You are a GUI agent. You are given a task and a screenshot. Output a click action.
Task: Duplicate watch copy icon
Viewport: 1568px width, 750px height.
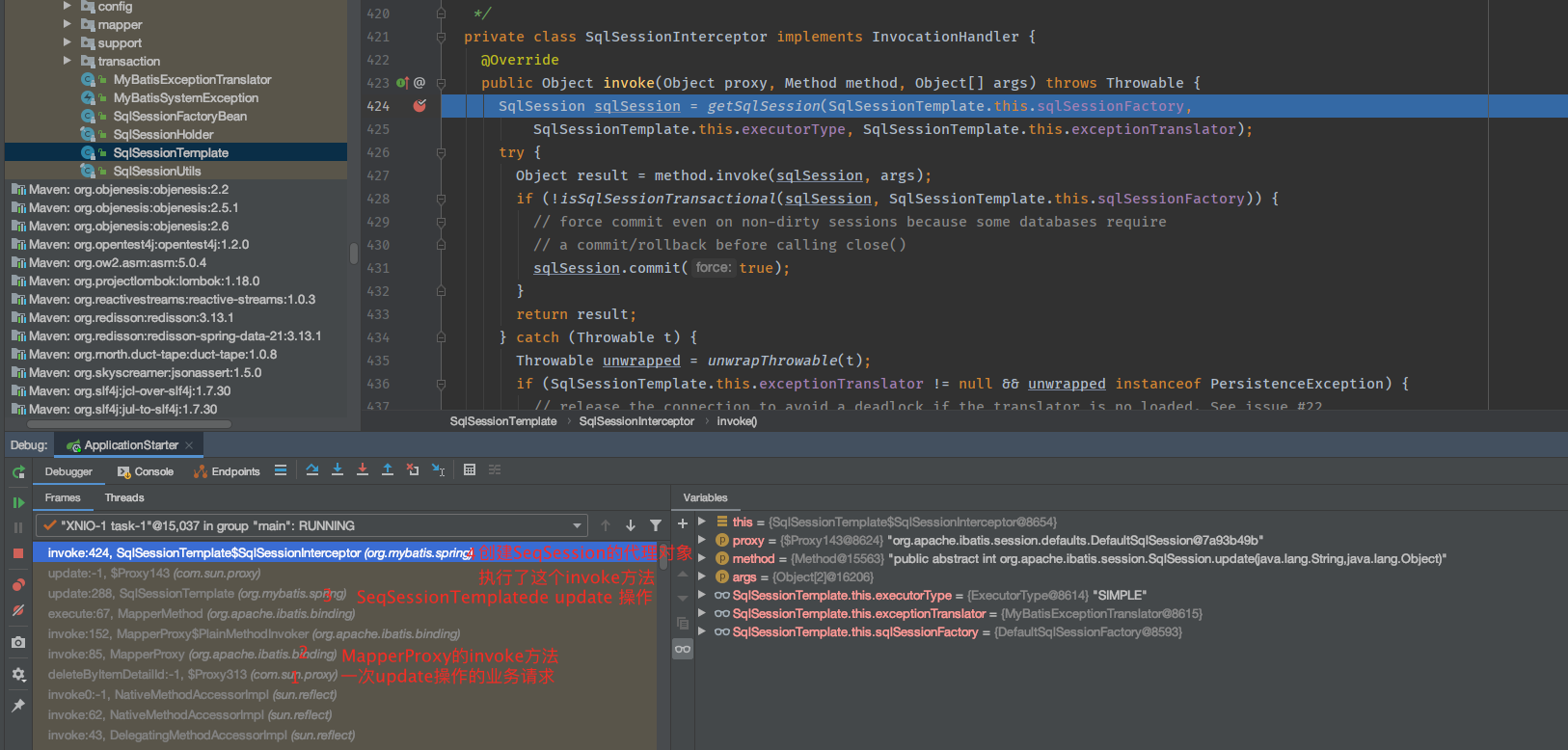pos(683,624)
